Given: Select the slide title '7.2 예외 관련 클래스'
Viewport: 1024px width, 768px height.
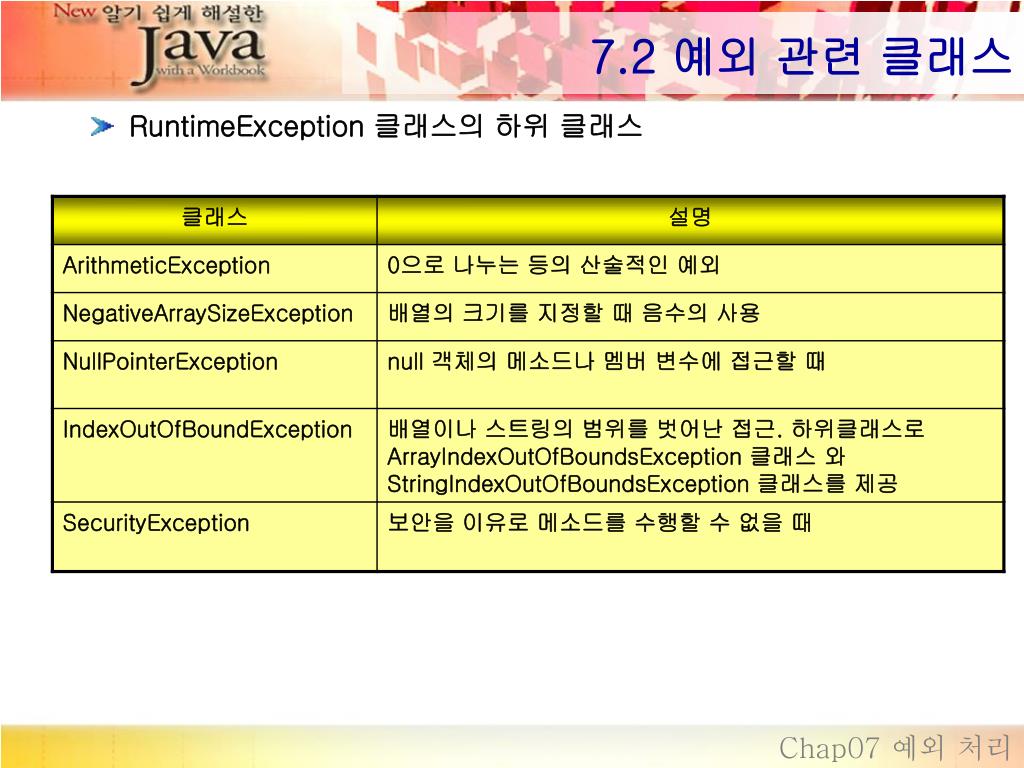Looking at the screenshot, I should click(x=801, y=56).
